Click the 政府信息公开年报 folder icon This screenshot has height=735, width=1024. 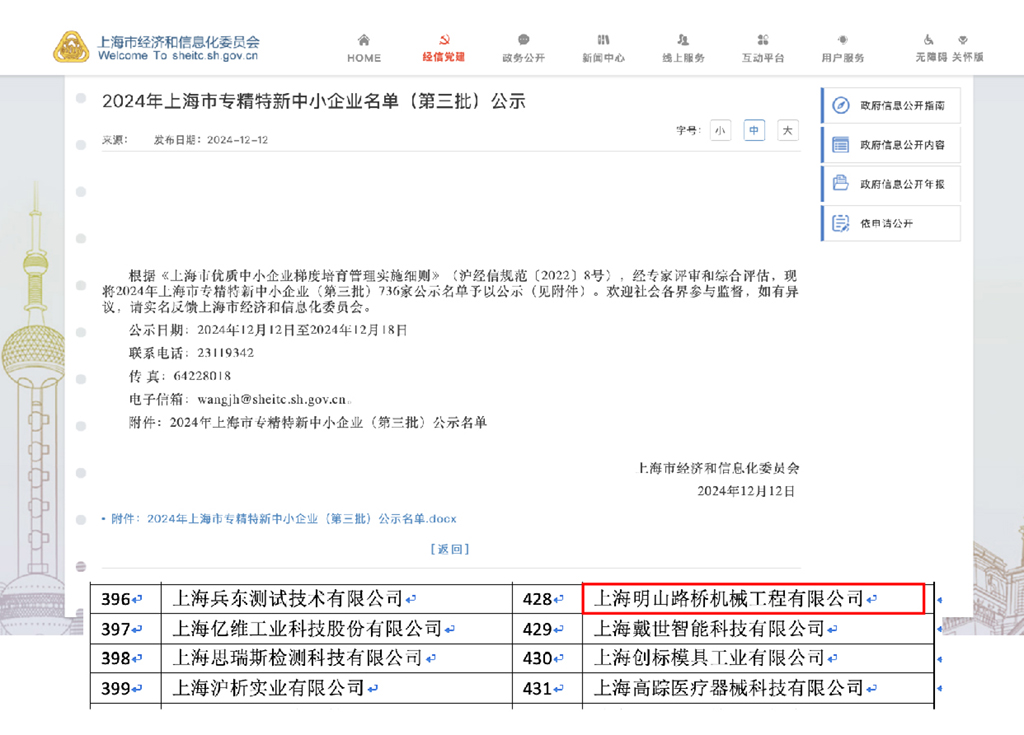tap(838, 183)
